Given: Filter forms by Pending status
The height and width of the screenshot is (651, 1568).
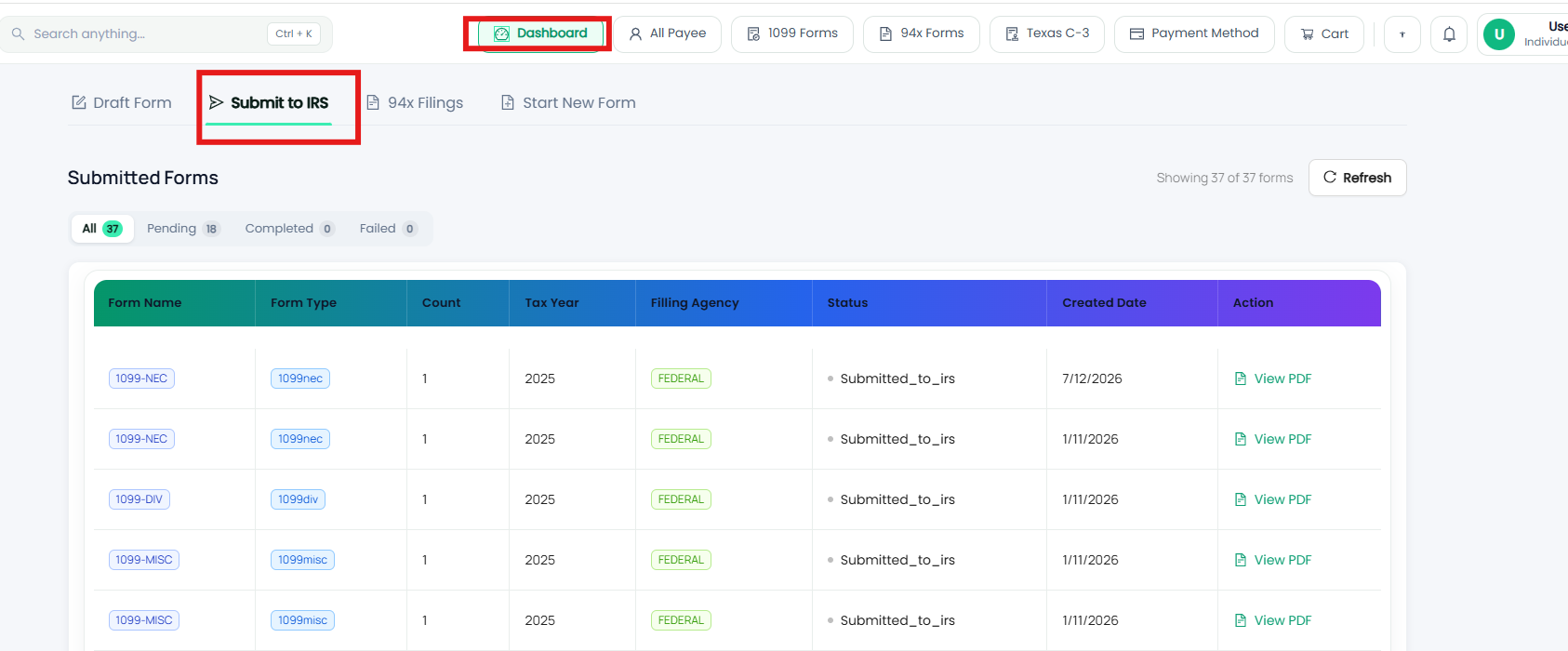Looking at the screenshot, I should tap(183, 229).
